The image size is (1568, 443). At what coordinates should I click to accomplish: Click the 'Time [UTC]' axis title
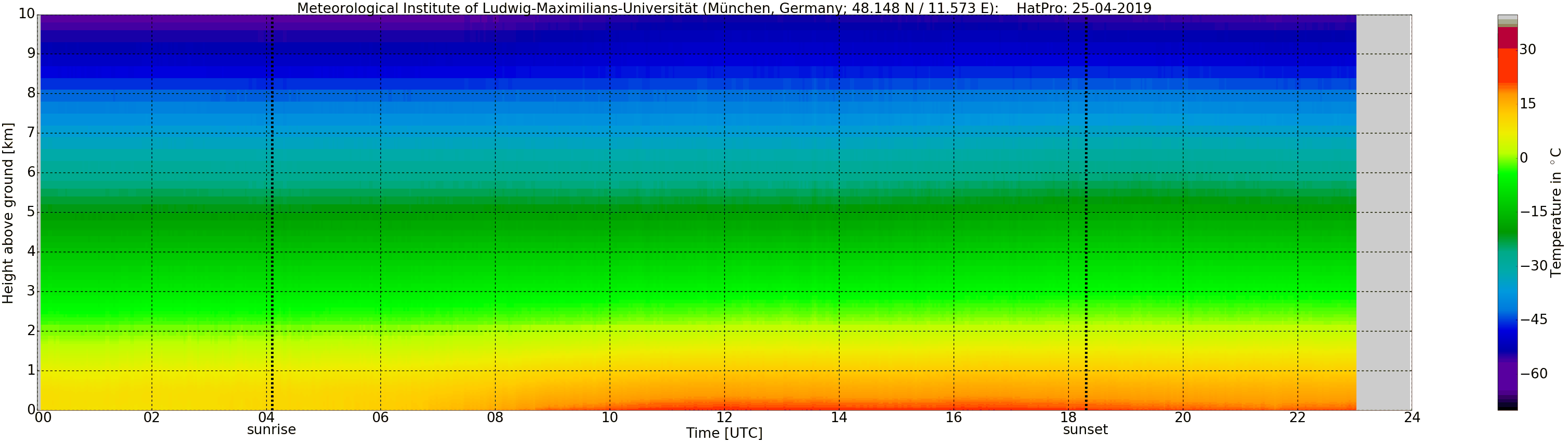click(x=724, y=433)
